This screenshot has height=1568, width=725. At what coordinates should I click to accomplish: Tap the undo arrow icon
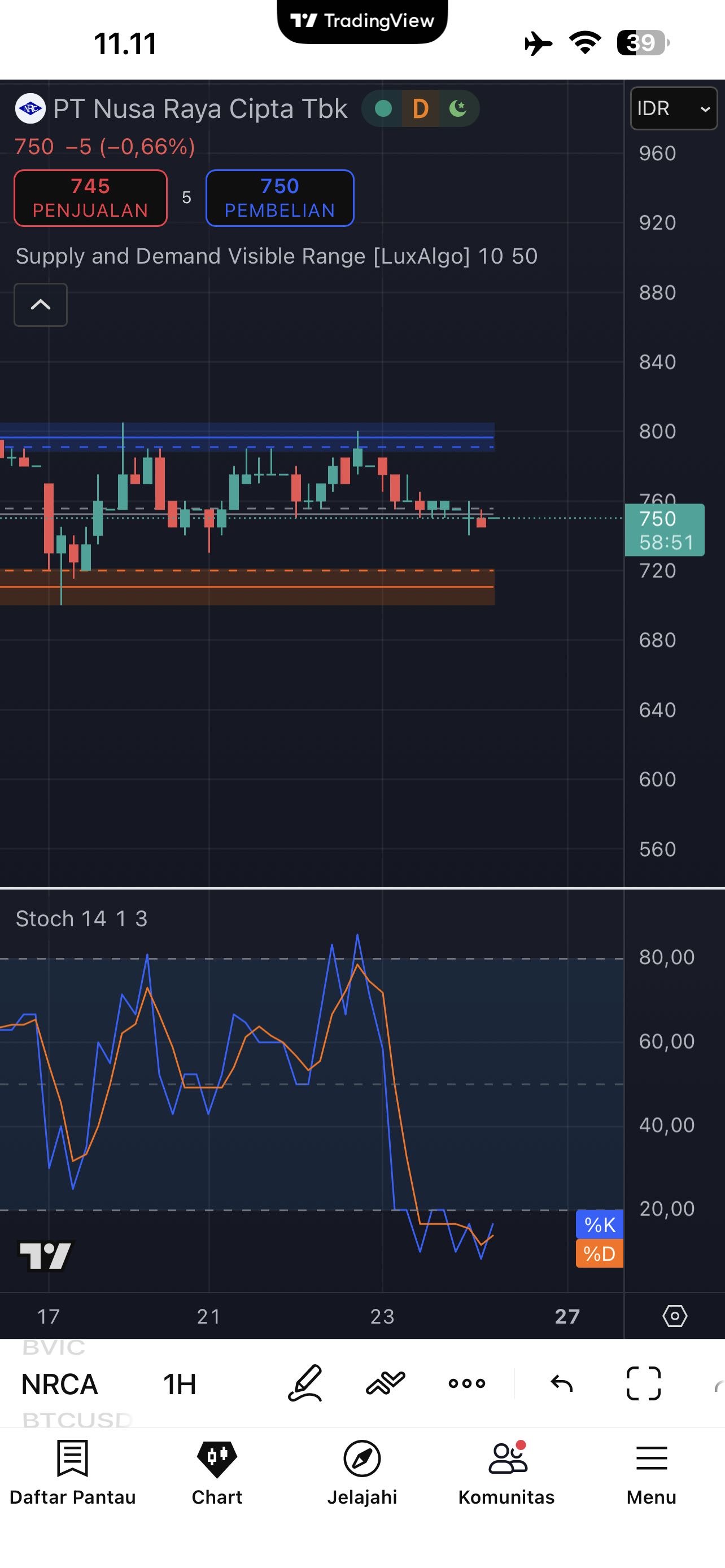tap(562, 1383)
